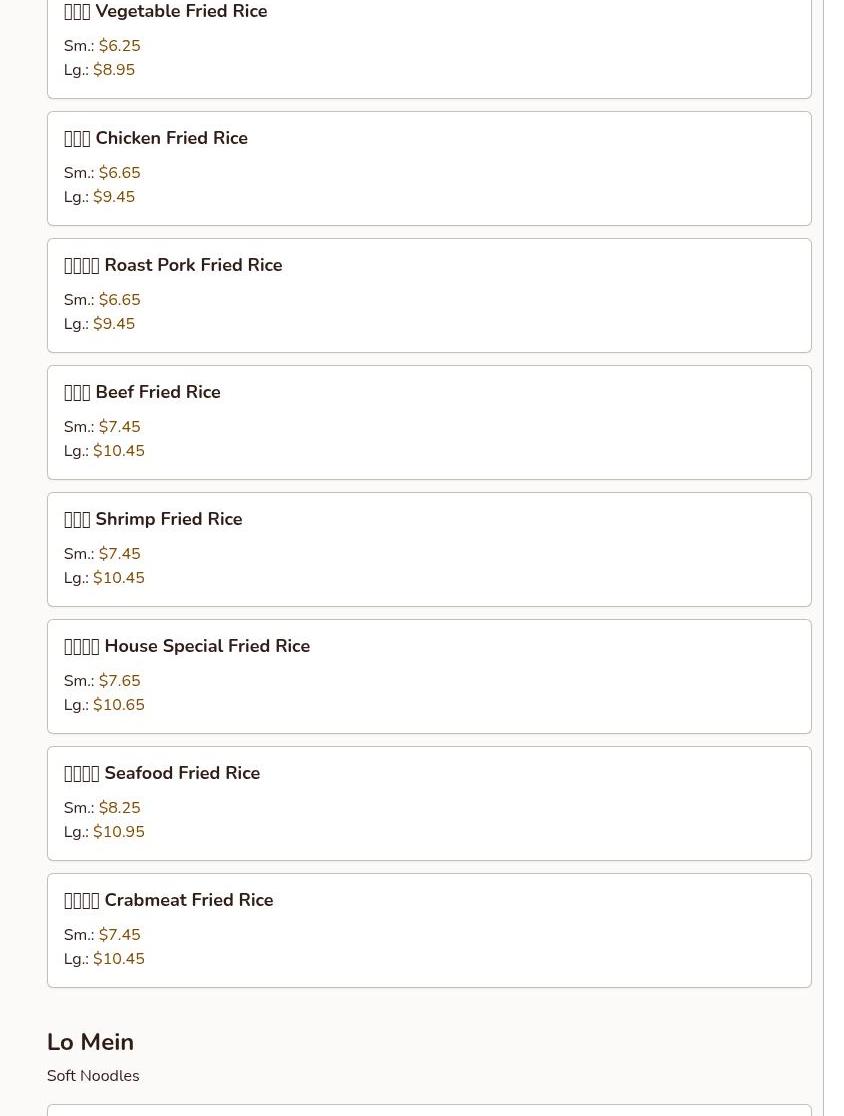Pick Crabmeat Fried Rice large price $10.45

(119, 959)
